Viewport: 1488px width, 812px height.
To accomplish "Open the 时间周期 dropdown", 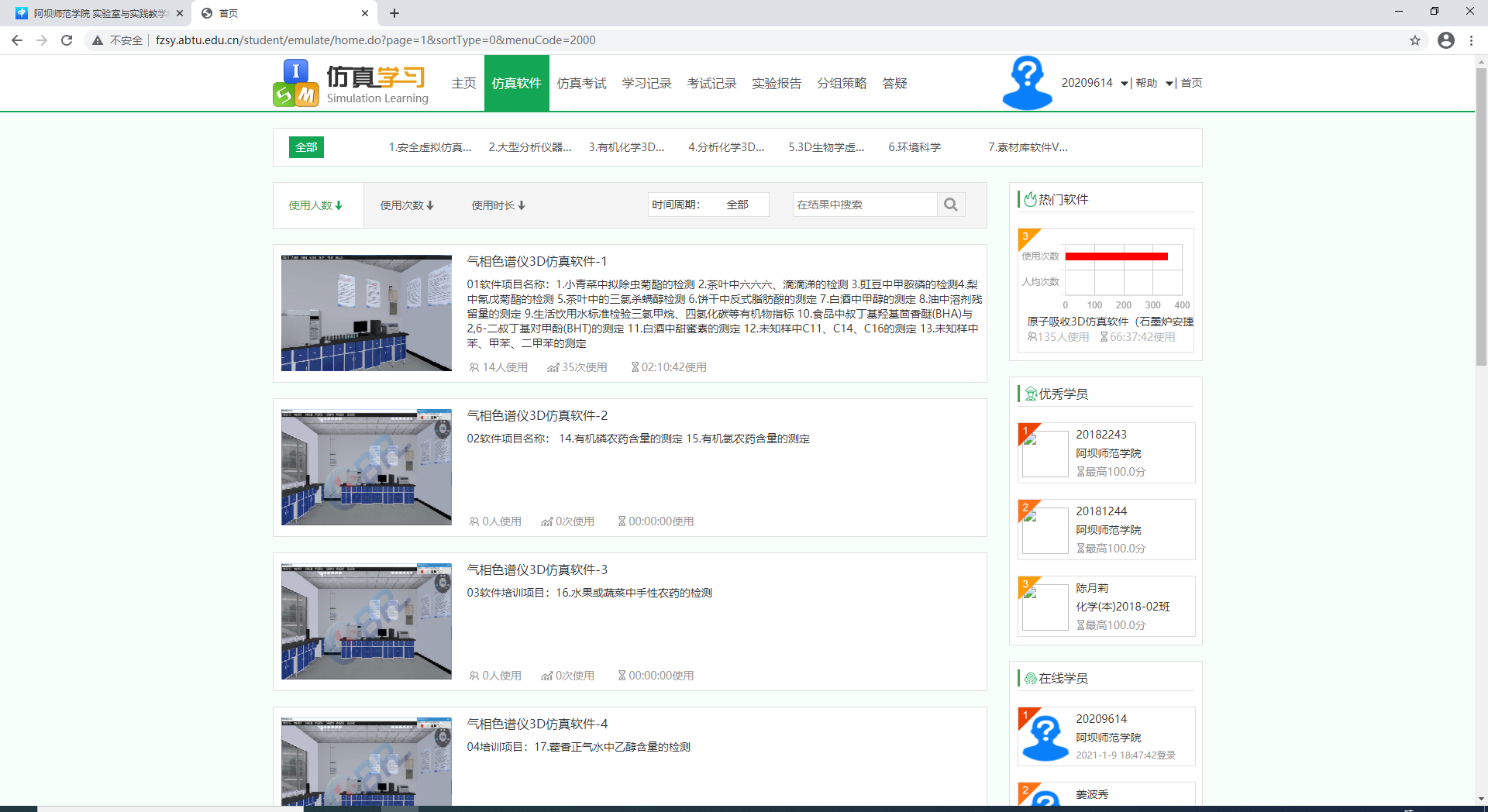I will (738, 205).
